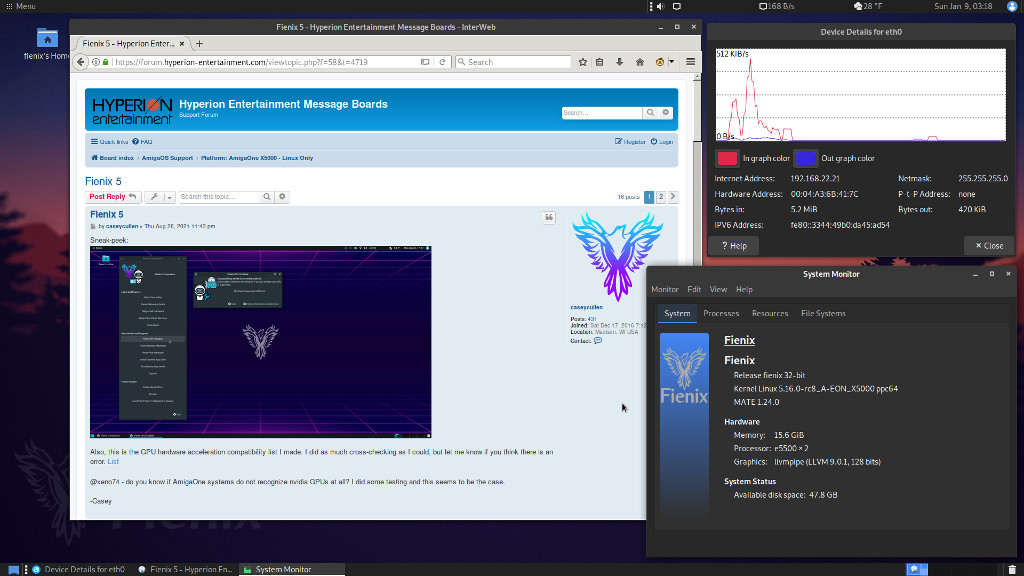This screenshot has height=576, width=1024.
Task: Reload the page with the refresh icon
Action: point(442,62)
